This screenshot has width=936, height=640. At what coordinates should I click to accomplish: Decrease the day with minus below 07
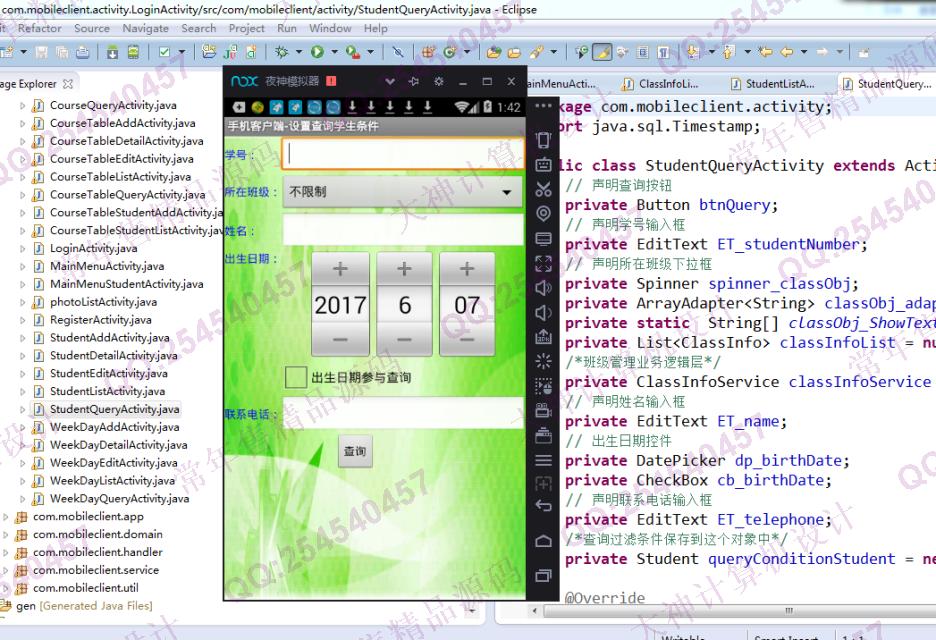click(467, 340)
